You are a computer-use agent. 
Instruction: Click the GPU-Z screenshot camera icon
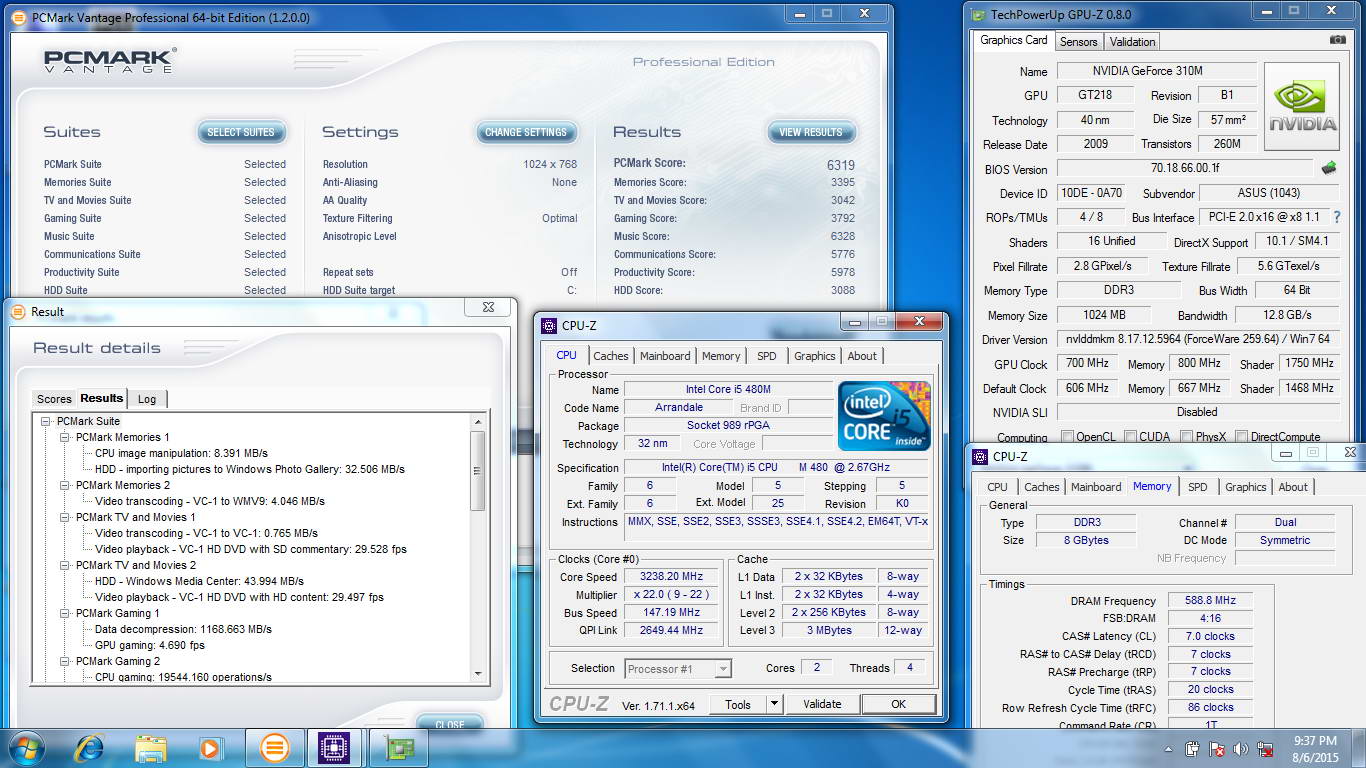[1337, 40]
